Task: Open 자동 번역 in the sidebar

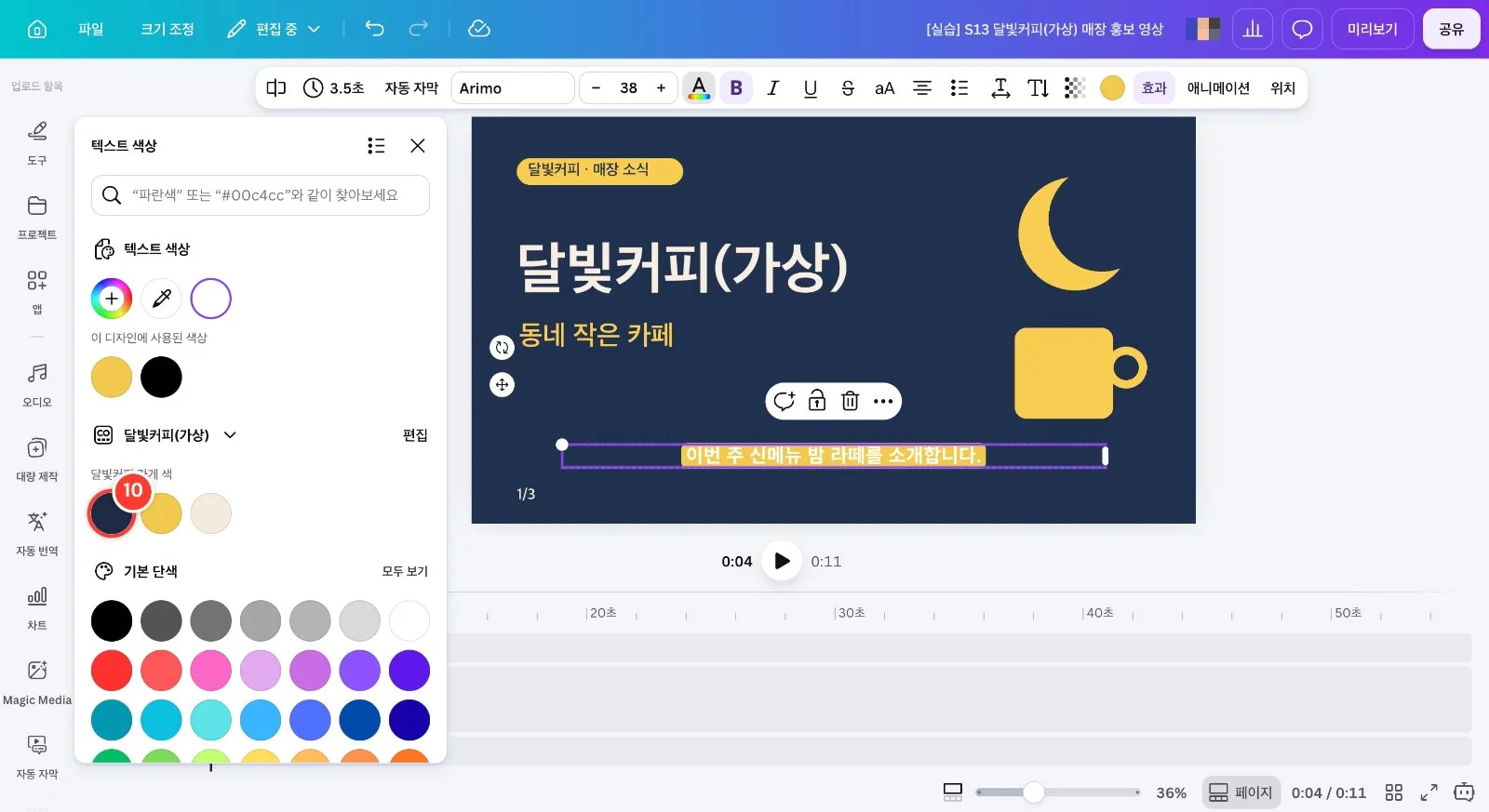Action: (37, 533)
